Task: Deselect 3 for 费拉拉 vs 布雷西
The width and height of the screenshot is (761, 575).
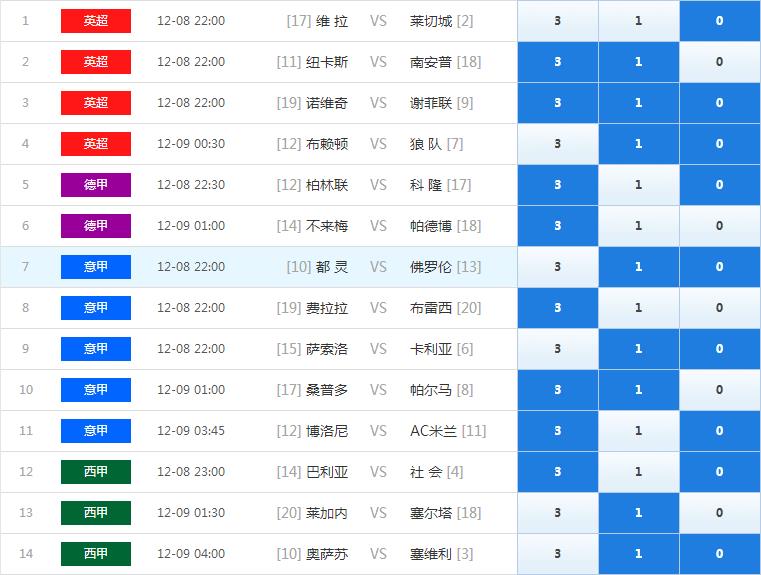Action: point(558,308)
